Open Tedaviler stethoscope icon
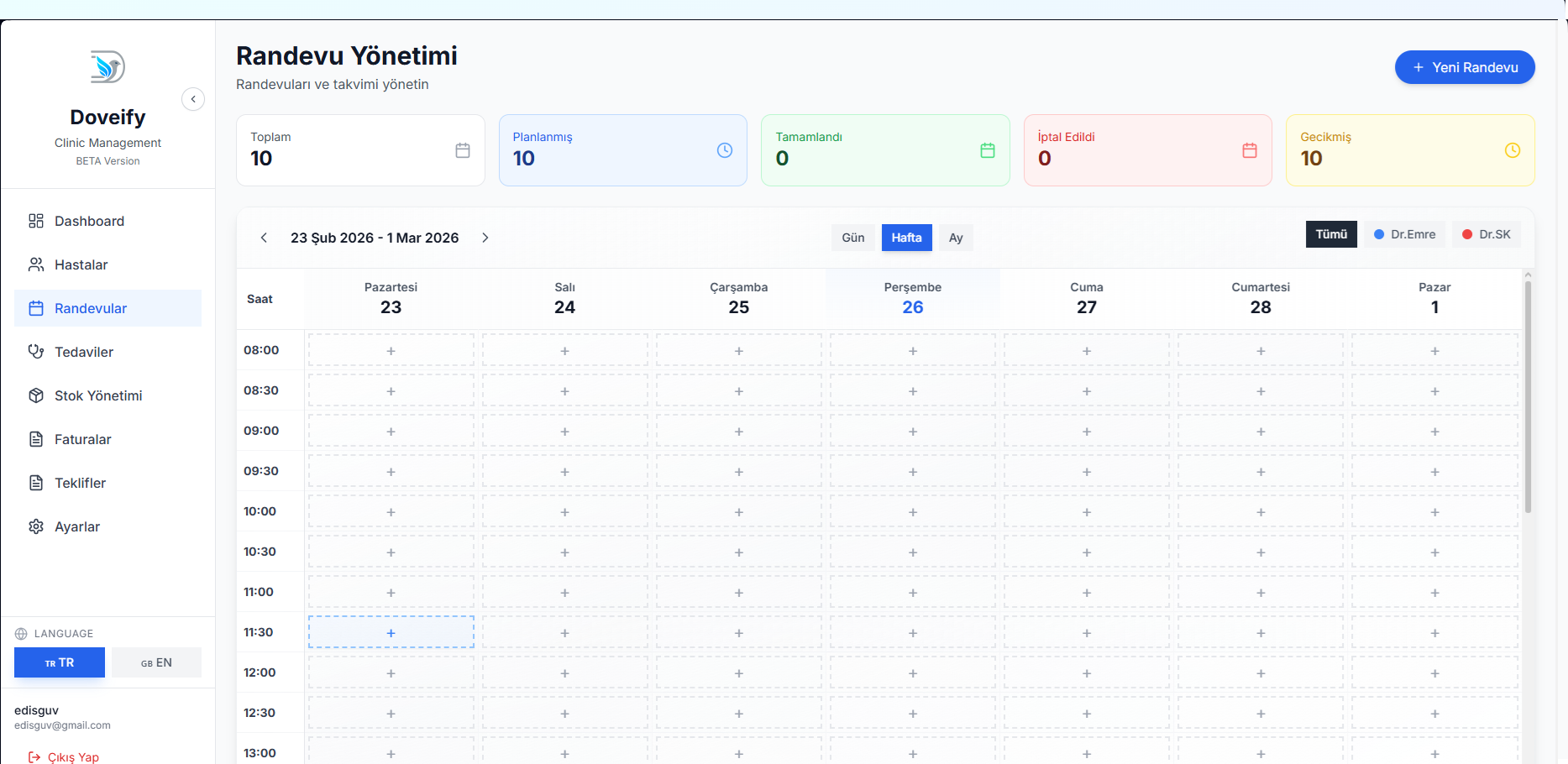This screenshot has width=1568, height=764. click(36, 352)
